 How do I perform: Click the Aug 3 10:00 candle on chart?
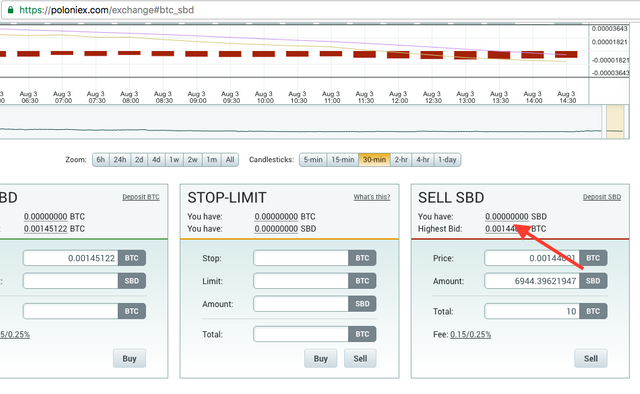(x=264, y=54)
